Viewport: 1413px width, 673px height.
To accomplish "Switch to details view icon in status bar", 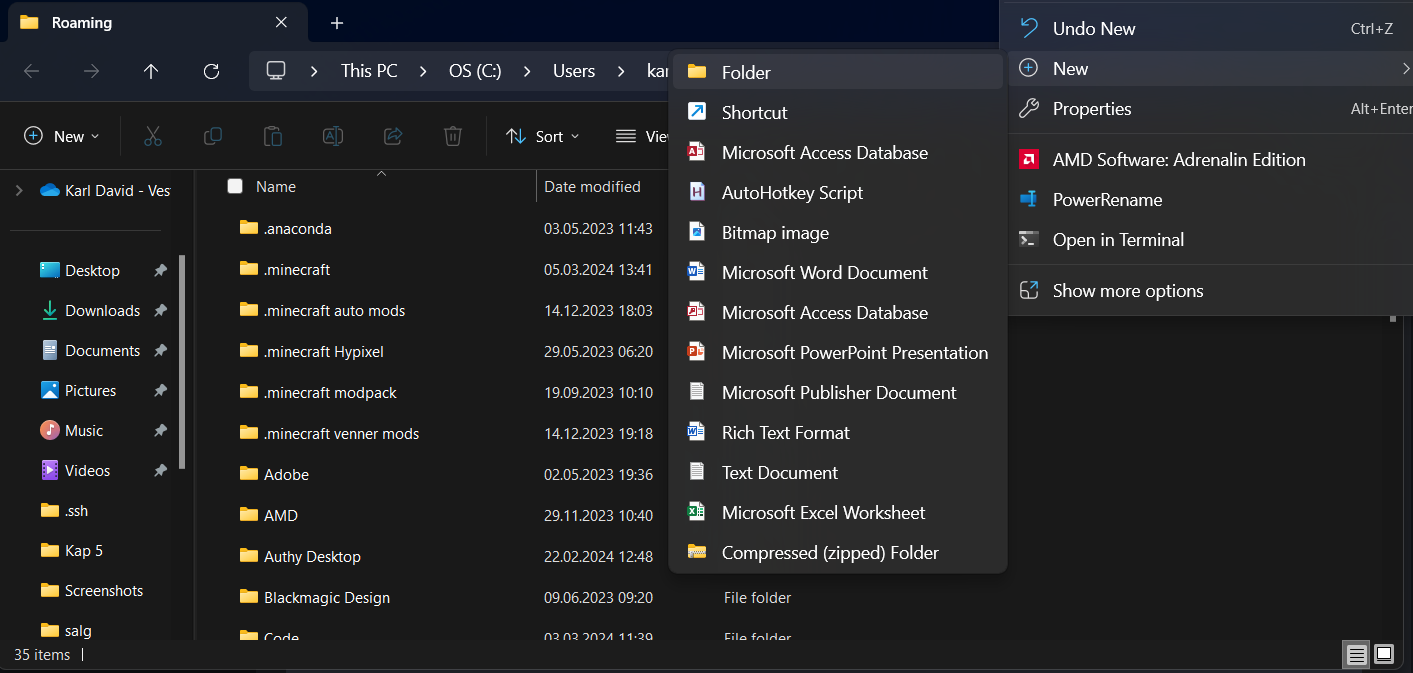I will [1356, 655].
